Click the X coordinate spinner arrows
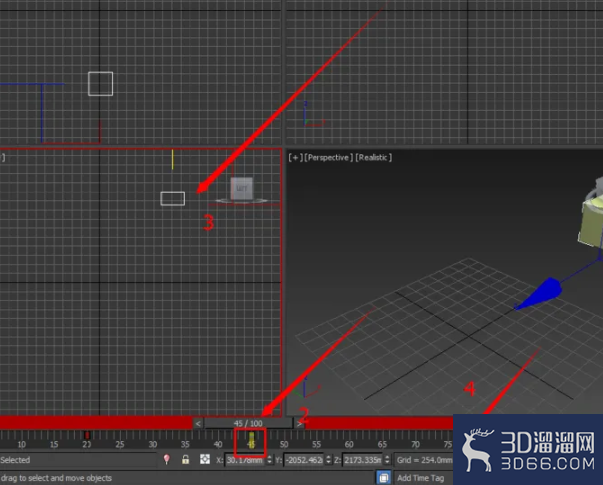The image size is (603, 485). click(x=270, y=460)
